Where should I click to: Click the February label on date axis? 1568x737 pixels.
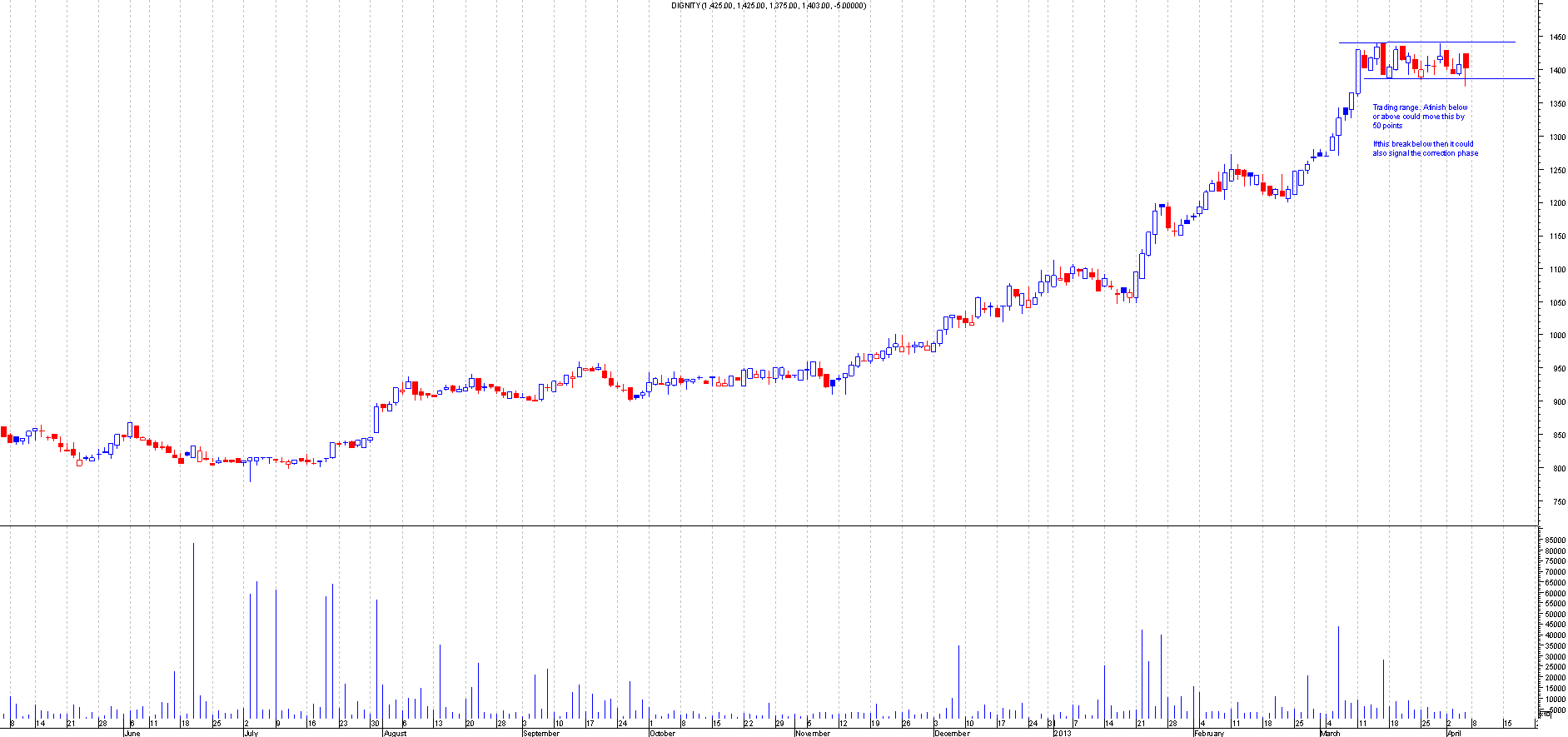[1208, 734]
